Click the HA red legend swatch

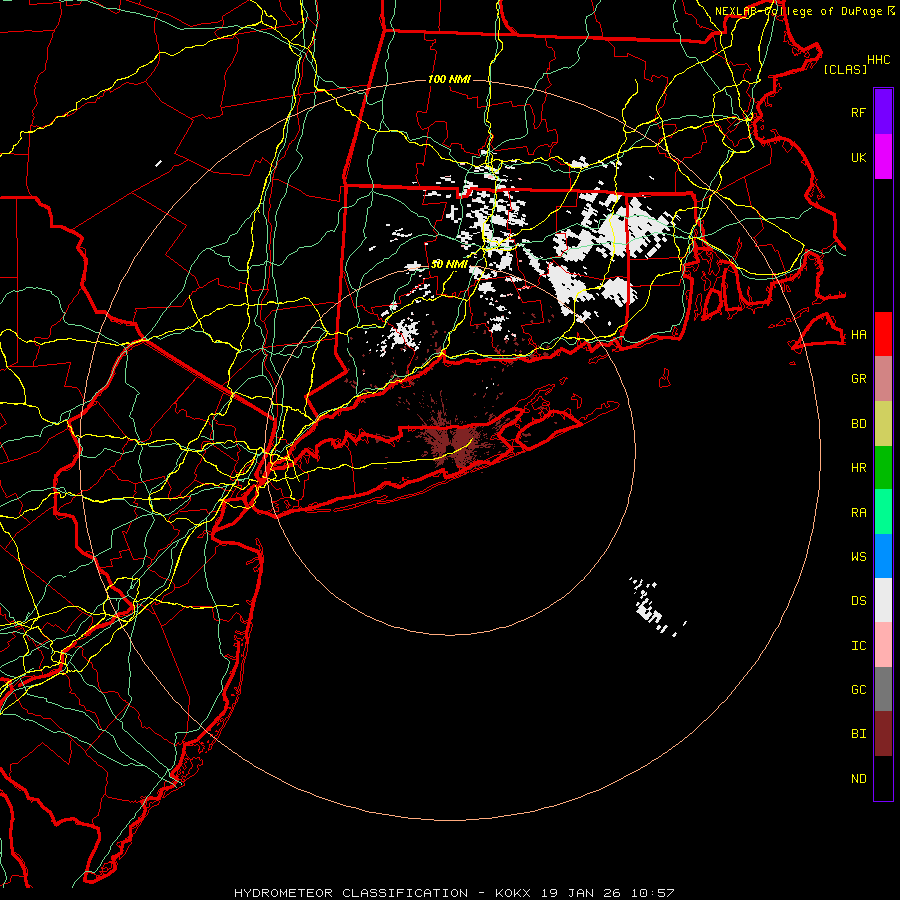click(883, 334)
